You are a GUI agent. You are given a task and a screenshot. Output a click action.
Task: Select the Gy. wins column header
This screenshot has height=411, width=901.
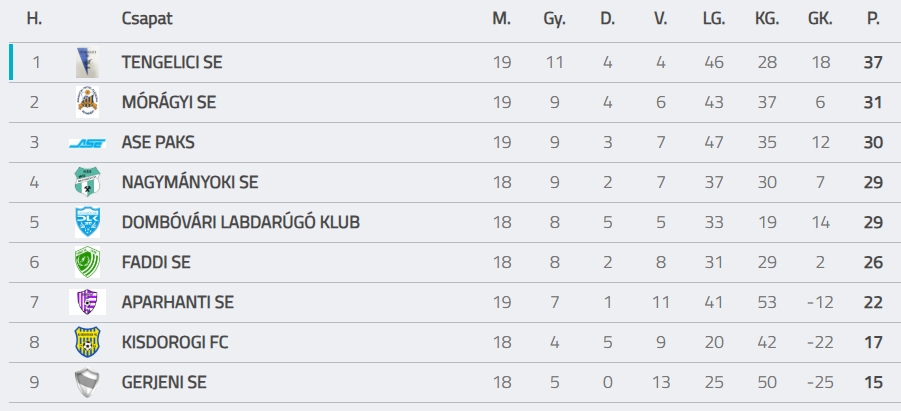pos(555,20)
